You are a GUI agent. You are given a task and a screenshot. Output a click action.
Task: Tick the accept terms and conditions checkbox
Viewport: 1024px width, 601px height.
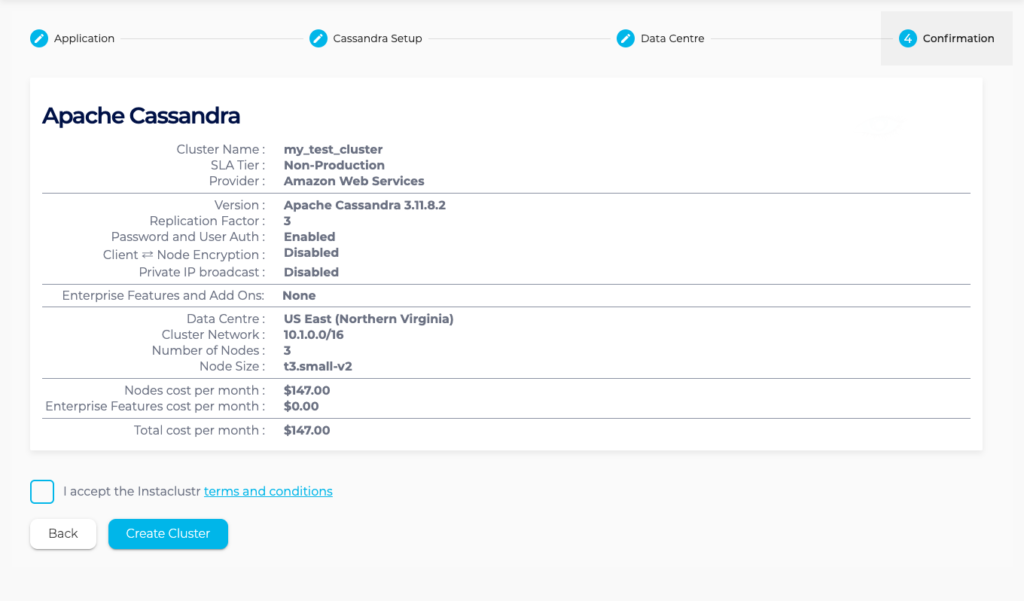click(42, 491)
